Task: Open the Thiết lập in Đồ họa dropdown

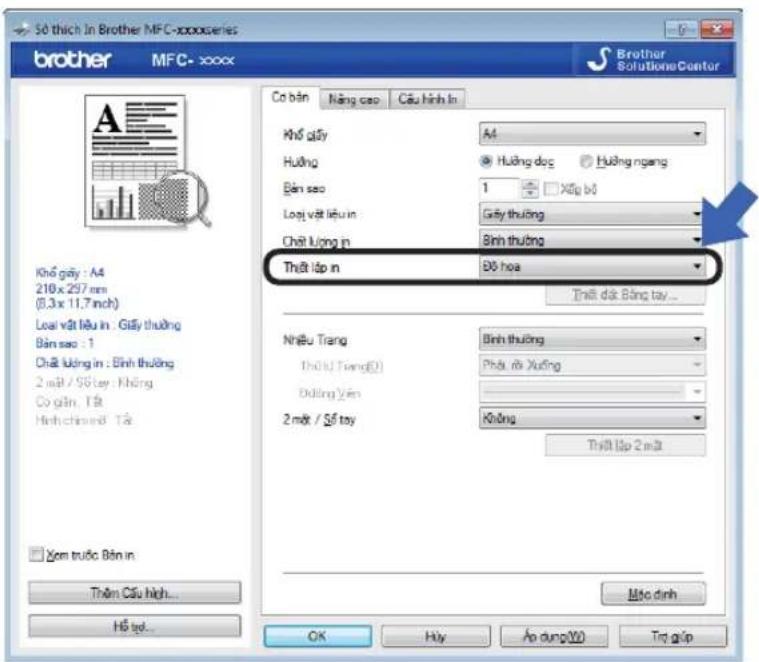Action: pyautogui.click(x=592, y=266)
